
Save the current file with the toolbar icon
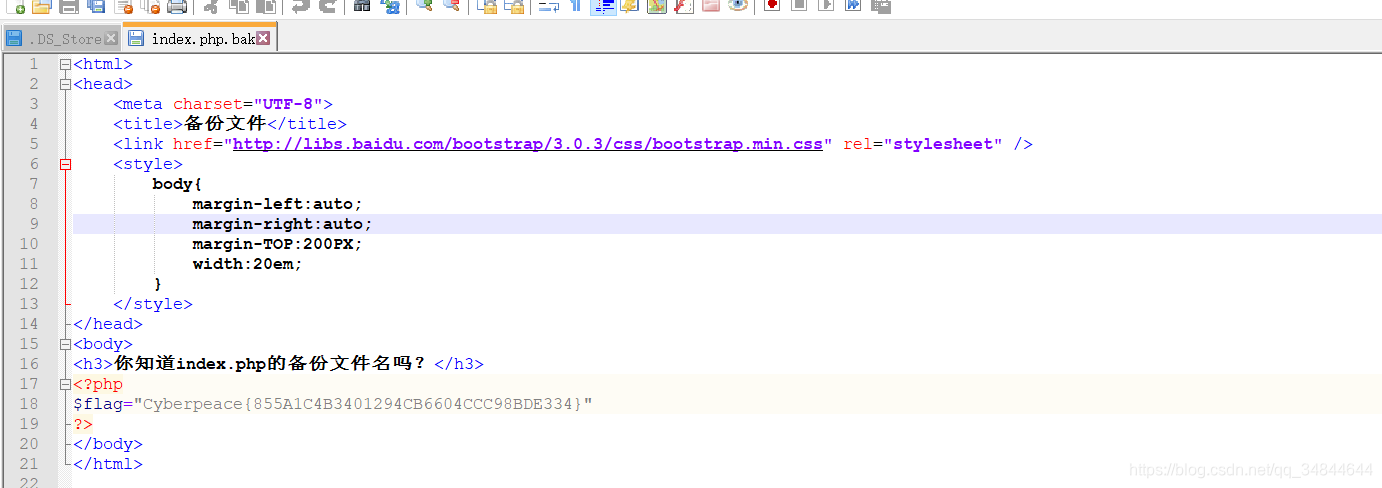click(x=69, y=5)
